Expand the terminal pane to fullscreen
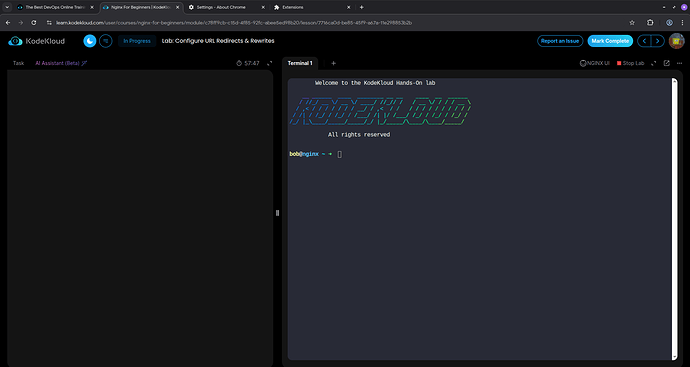 pyautogui.click(x=653, y=63)
